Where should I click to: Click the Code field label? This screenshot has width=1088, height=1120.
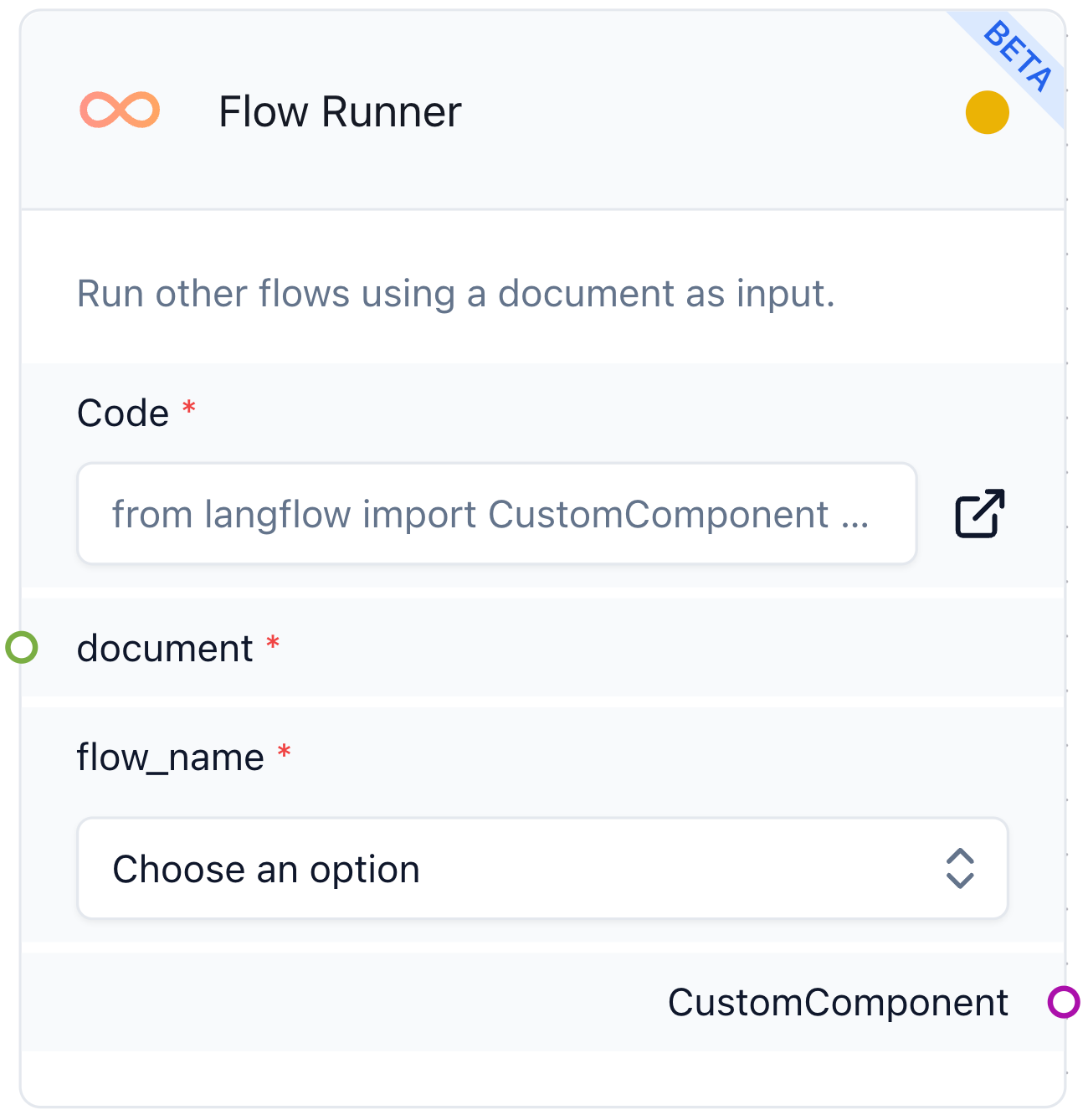(123, 413)
